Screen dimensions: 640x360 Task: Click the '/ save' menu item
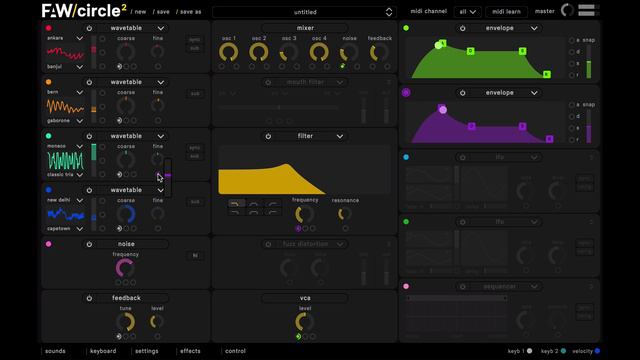click(x=161, y=12)
